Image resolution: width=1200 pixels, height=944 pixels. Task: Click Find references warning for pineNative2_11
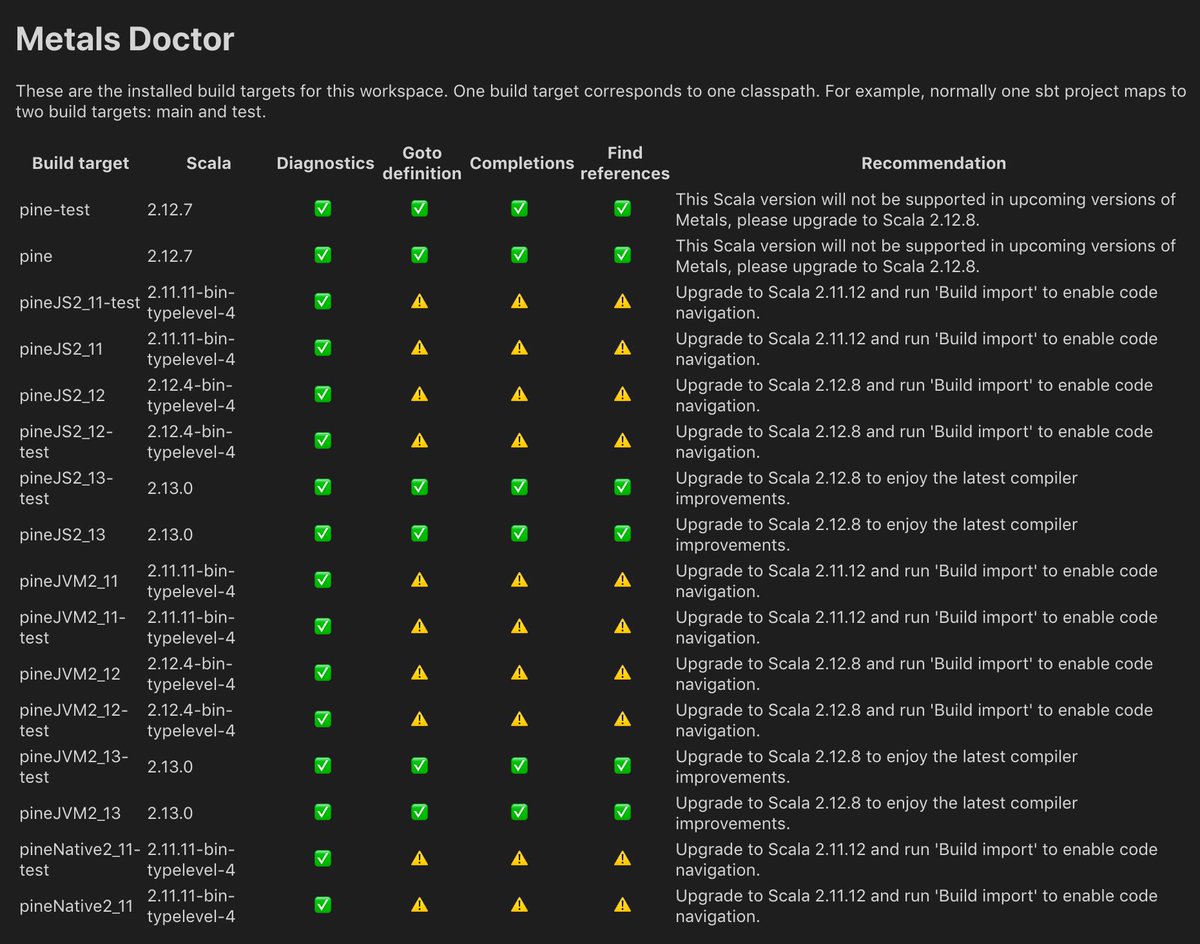[622, 906]
